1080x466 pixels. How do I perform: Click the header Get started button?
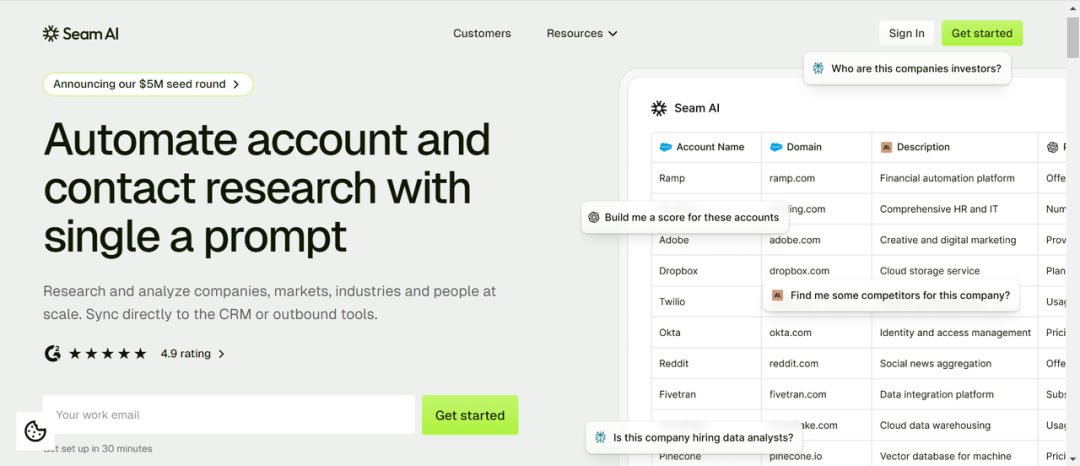pos(982,33)
